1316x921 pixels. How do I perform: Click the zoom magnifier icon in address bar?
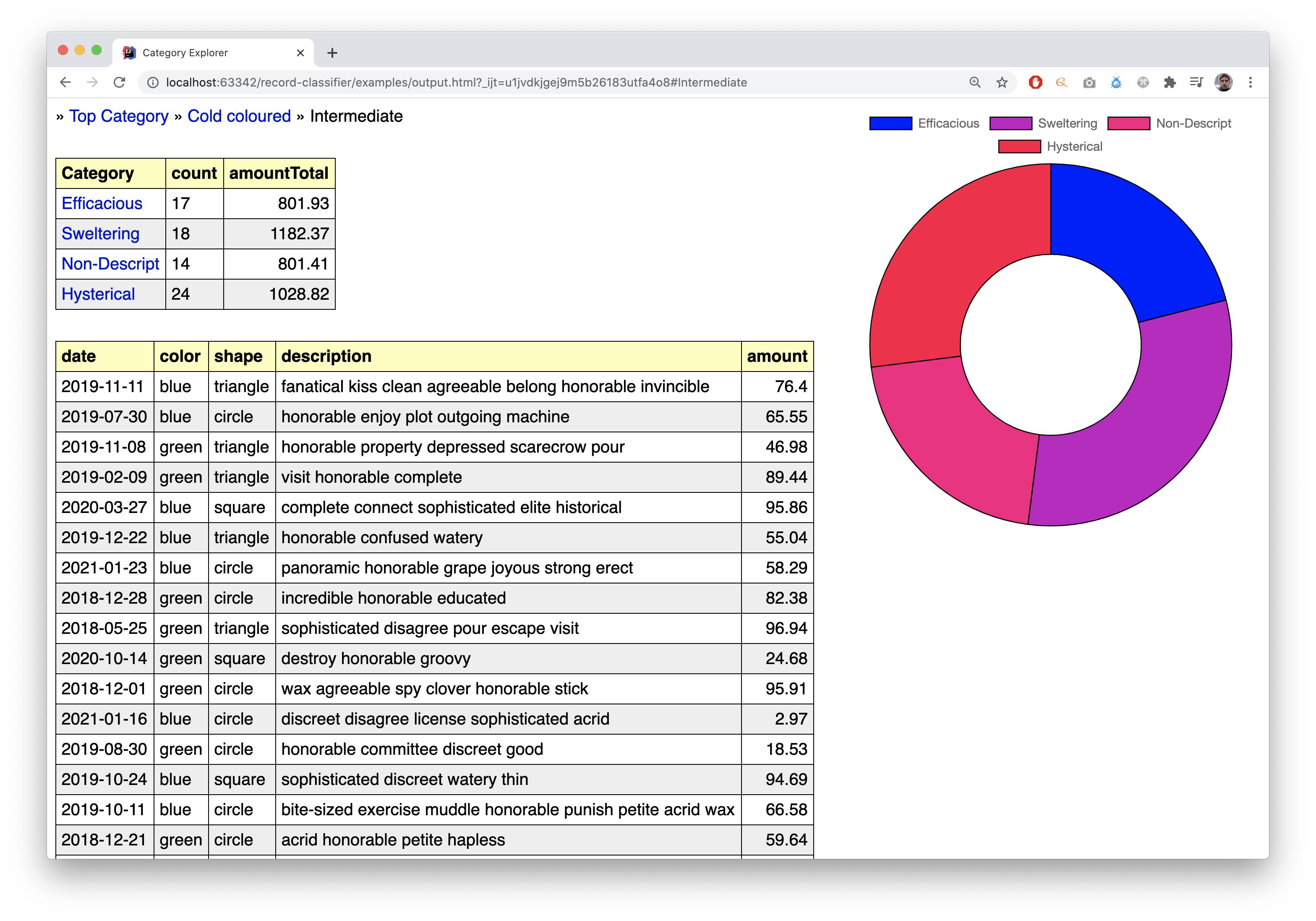(x=974, y=83)
